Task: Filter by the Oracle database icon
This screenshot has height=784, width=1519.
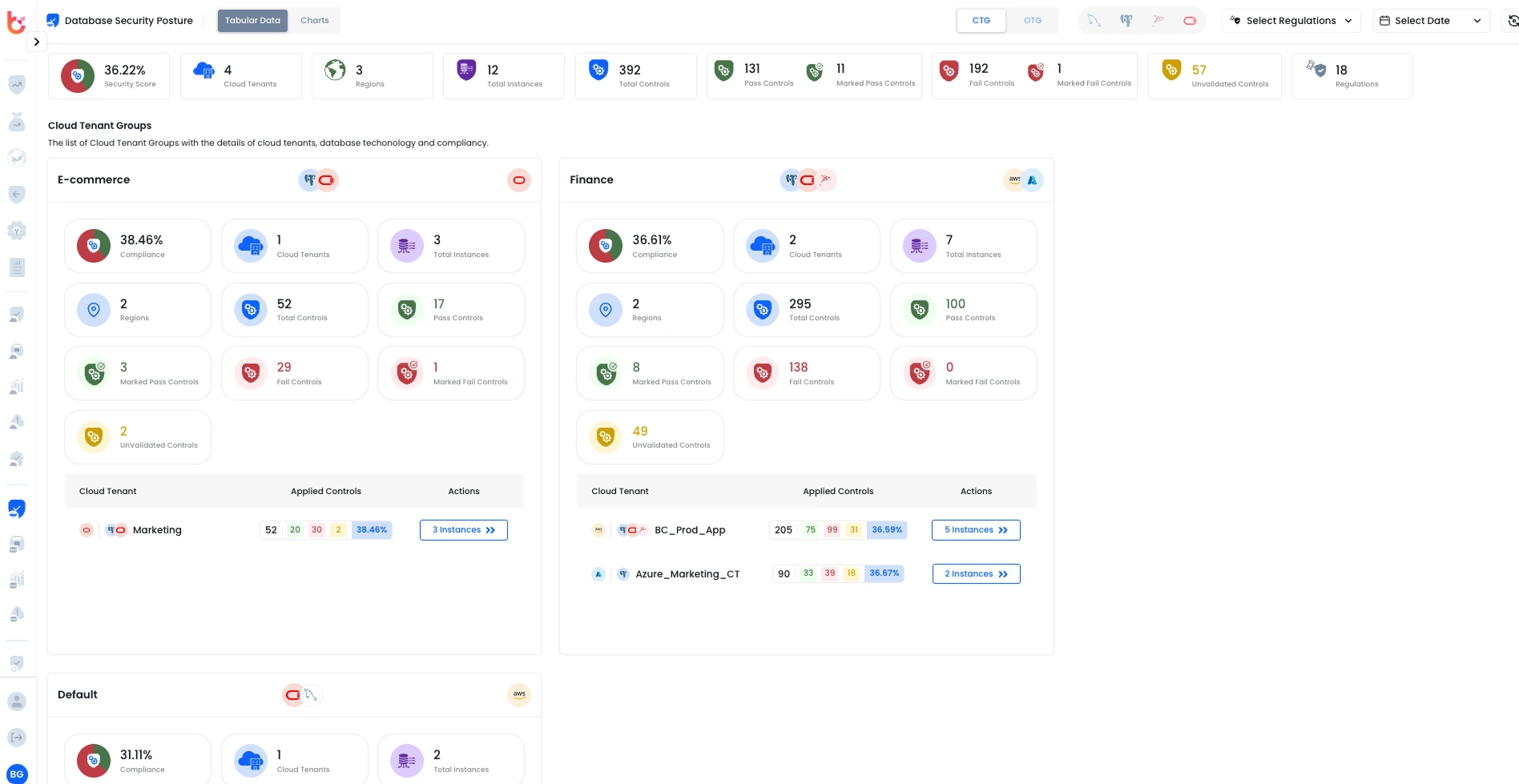Action: coord(1190,21)
